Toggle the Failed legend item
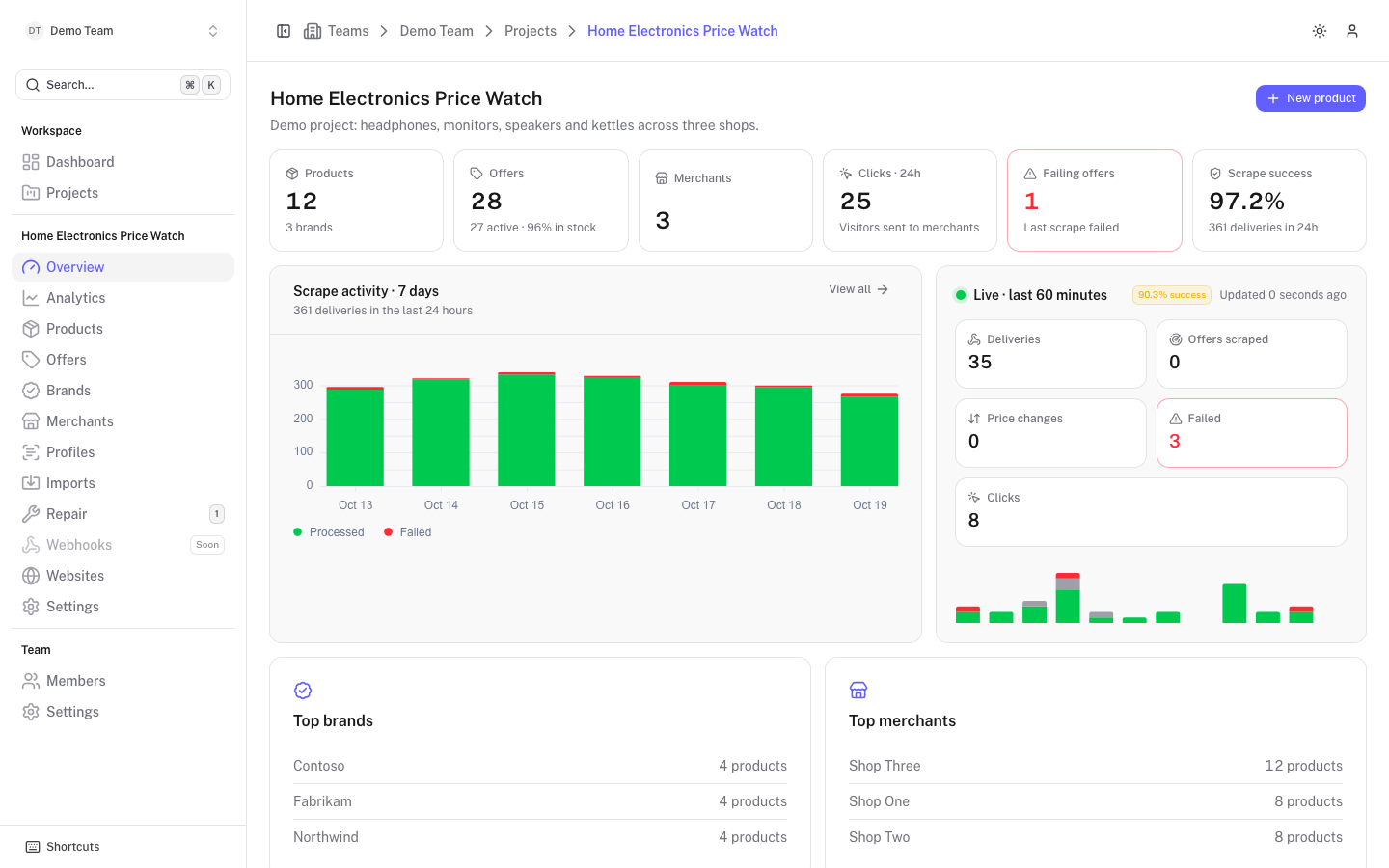Image resolution: width=1389 pixels, height=868 pixels. pos(408,532)
